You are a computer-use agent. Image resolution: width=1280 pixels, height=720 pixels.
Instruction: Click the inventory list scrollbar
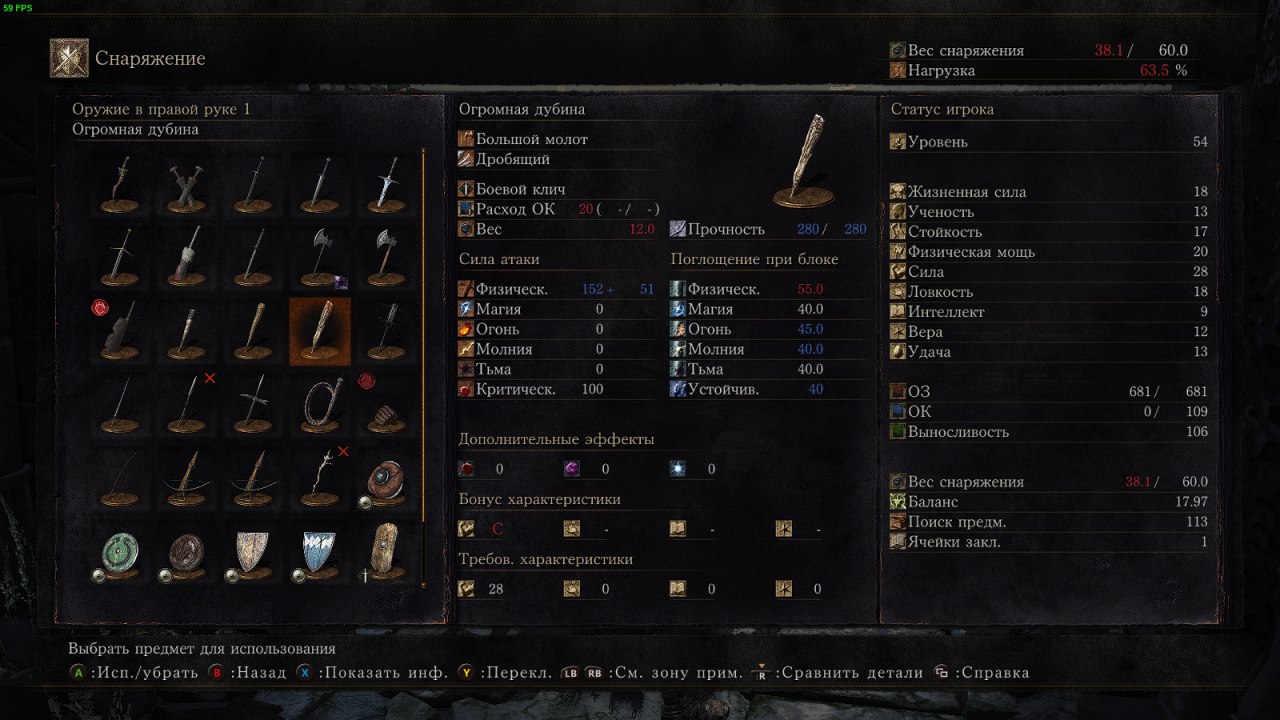tap(423, 368)
